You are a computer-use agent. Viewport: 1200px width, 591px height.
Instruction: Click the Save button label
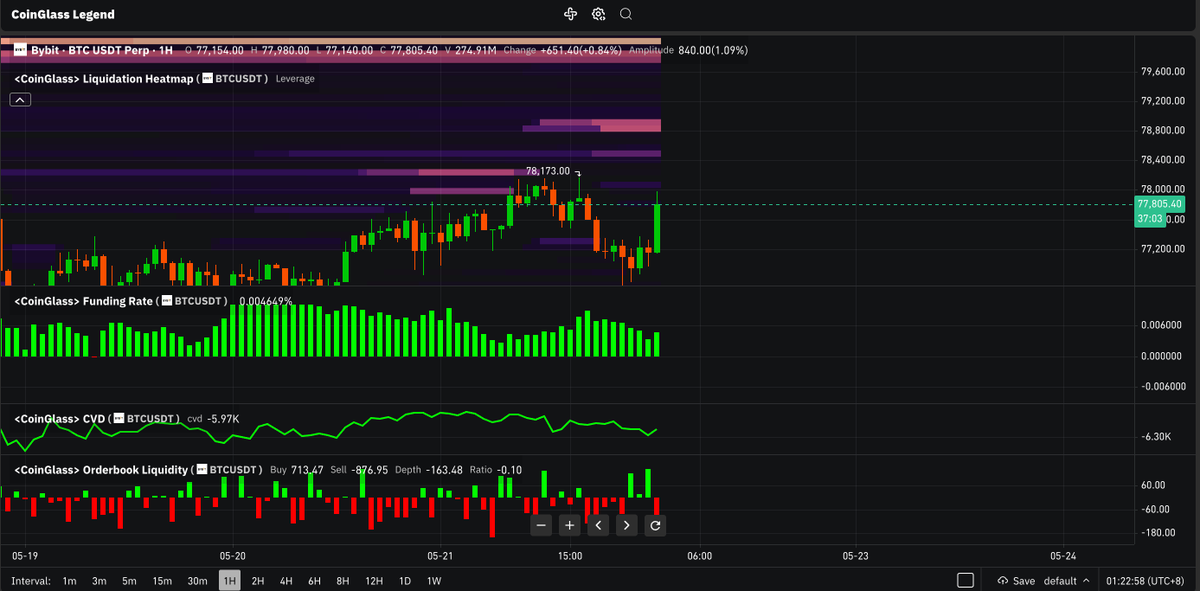[1024, 581]
